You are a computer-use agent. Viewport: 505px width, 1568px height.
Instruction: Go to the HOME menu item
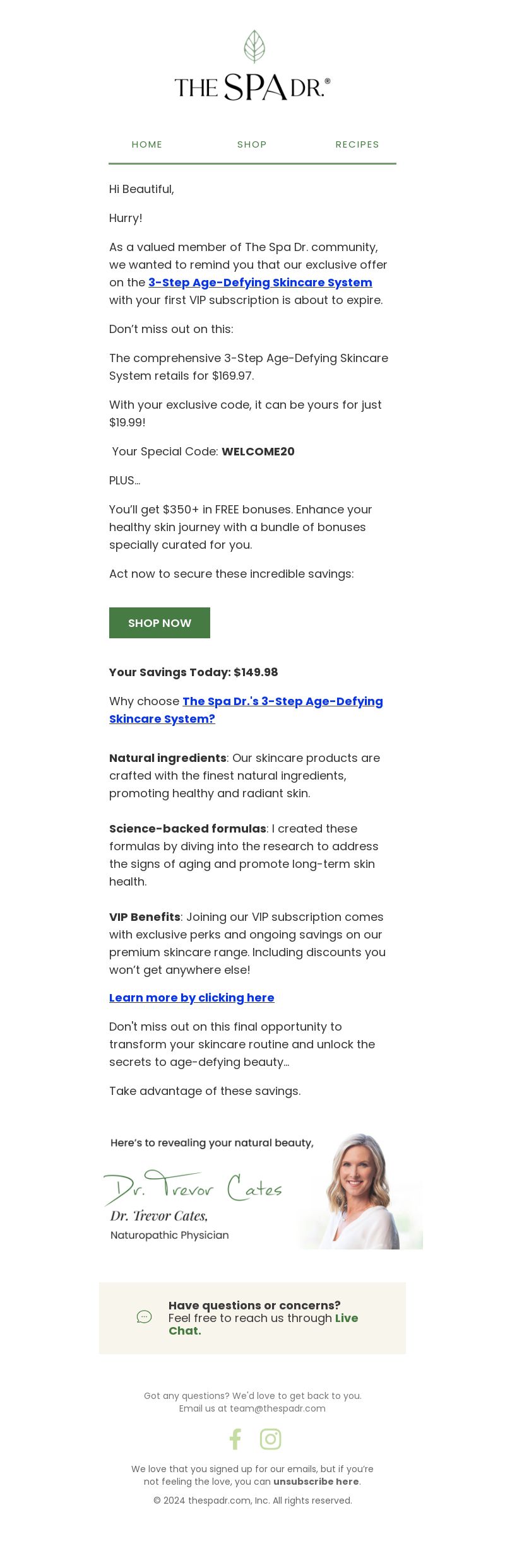tap(147, 144)
